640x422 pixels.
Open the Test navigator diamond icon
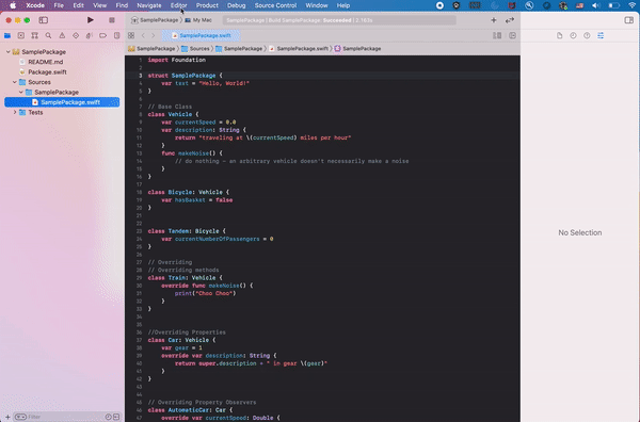pyautogui.click(x=76, y=36)
